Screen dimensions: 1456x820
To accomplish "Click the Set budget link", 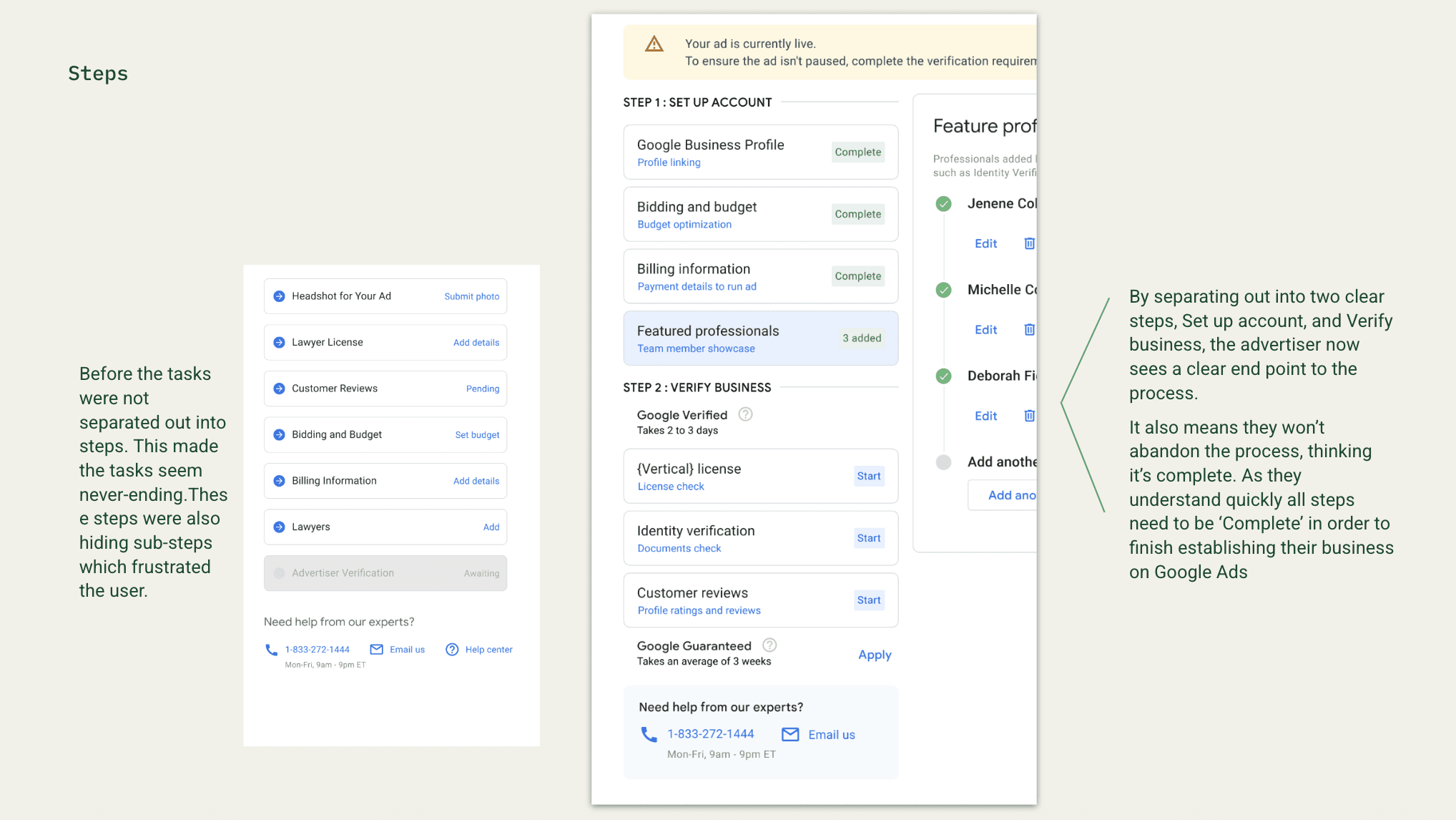I will coord(477,435).
